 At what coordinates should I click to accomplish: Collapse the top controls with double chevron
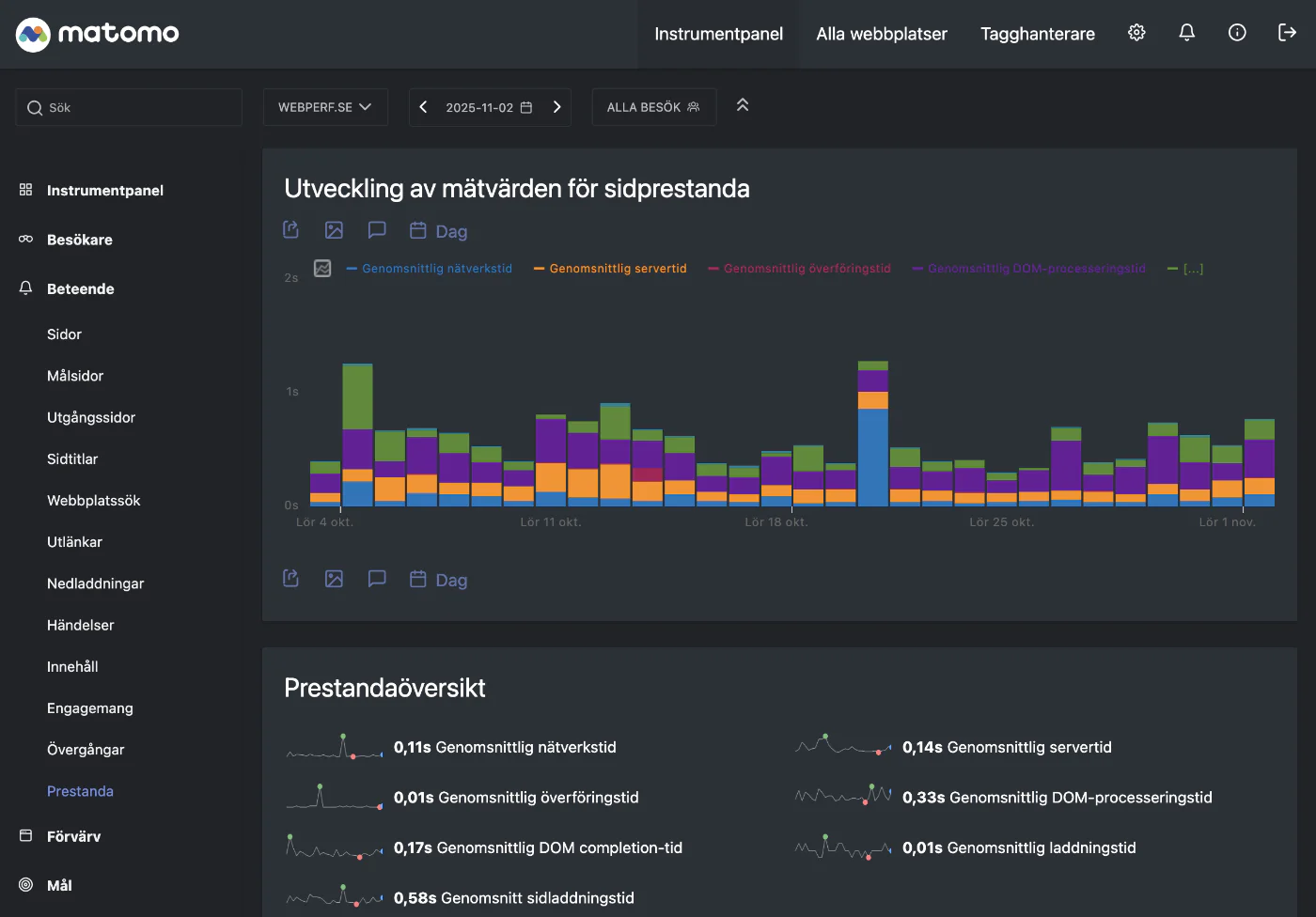[743, 105]
